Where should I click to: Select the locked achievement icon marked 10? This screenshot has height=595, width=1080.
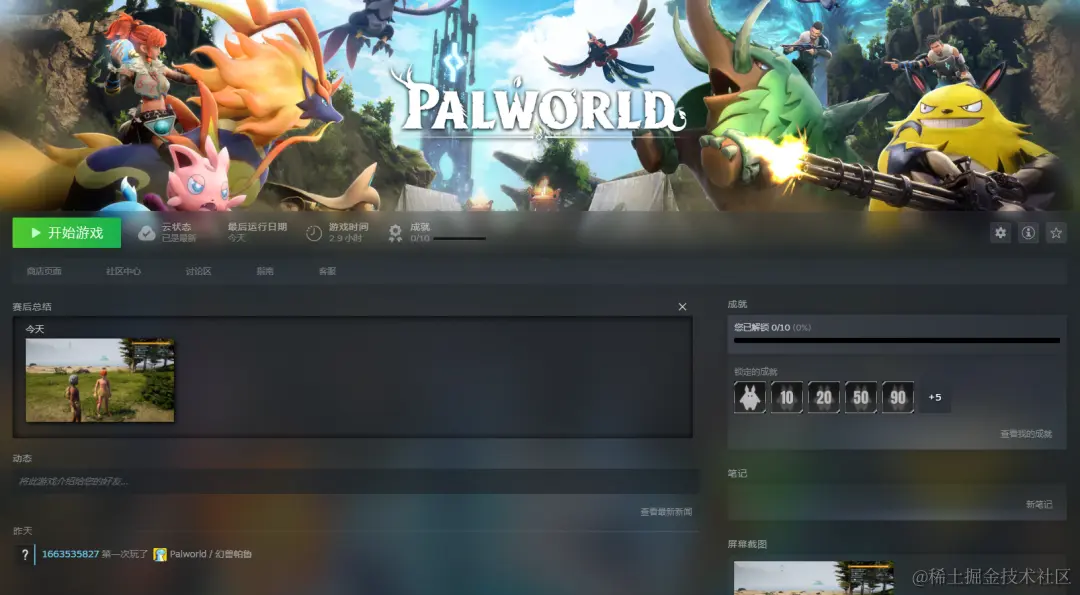click(x=787, y=397)
